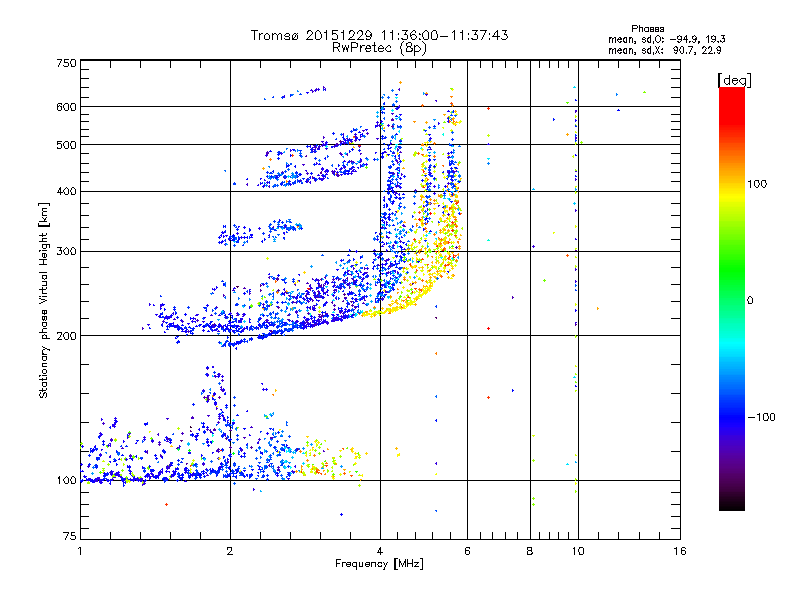This screenshot has height=600, width=800.
Task: Click the '[deg]' colorbar unit label
Action: [734, 80]
